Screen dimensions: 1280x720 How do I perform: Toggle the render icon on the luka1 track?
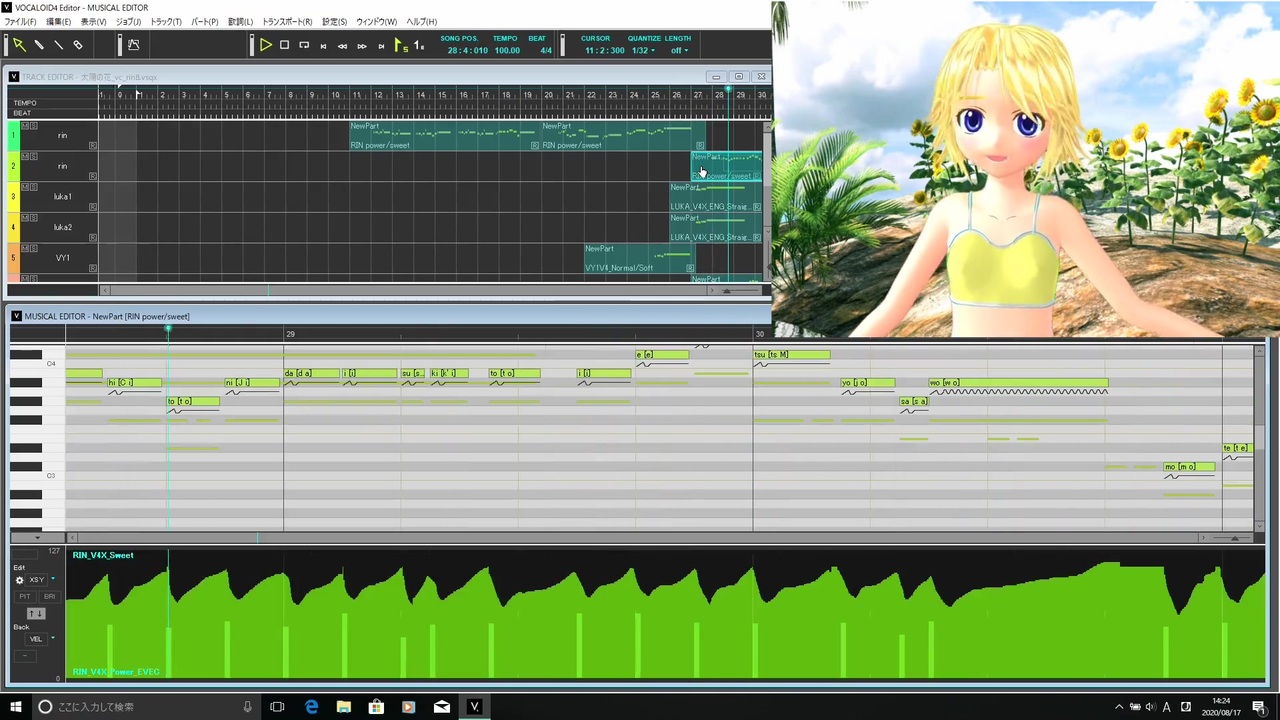click(93, 207)
